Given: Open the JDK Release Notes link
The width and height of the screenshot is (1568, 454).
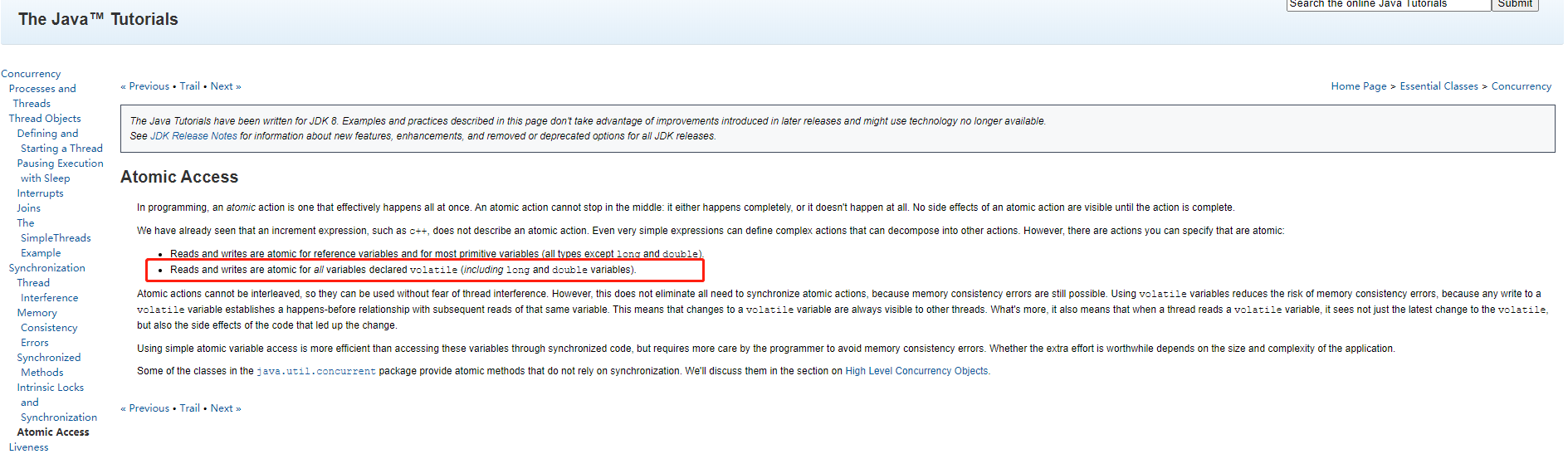Looking at the screenshot, I should [x=193, y=136].
